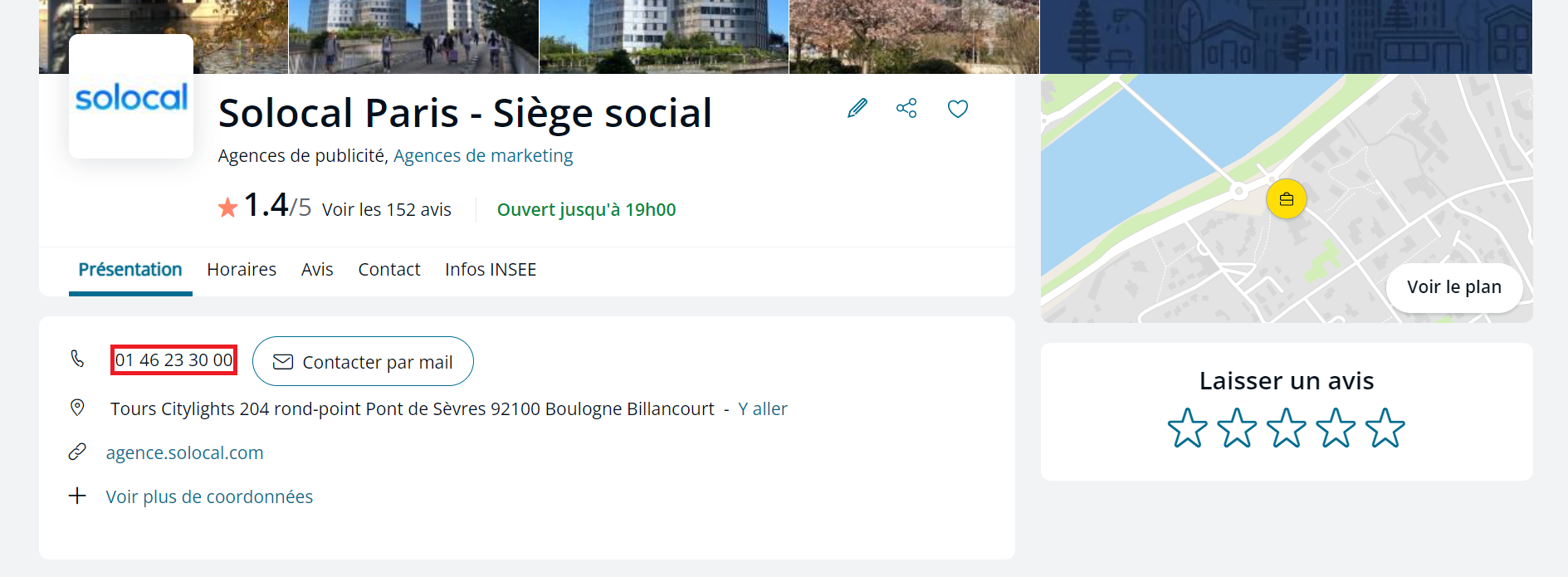Click the Y aller directions link
The image size is (1568, 577).
click(763, 408)
